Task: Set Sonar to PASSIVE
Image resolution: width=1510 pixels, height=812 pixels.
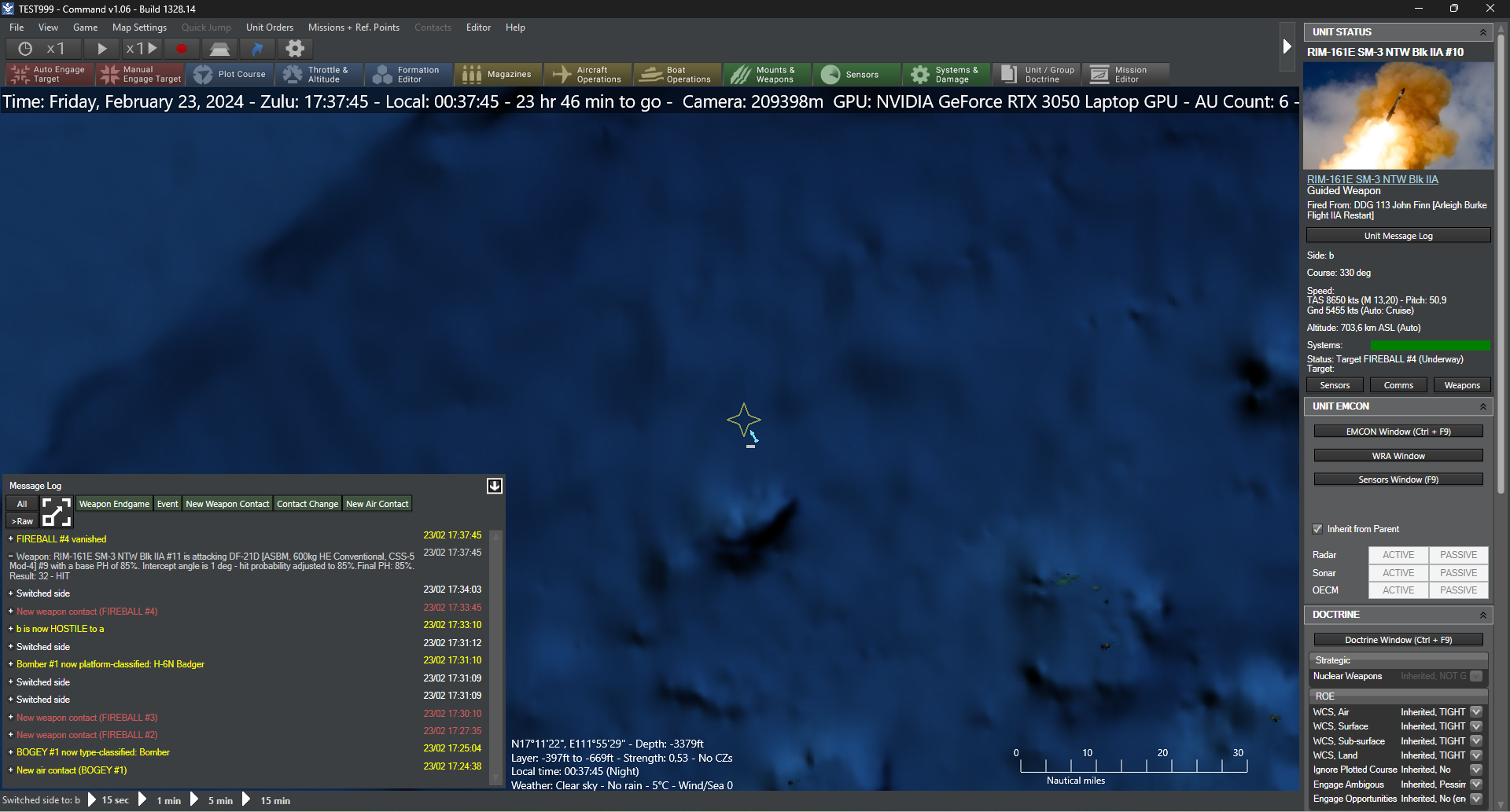Action: pos(1458,573)
